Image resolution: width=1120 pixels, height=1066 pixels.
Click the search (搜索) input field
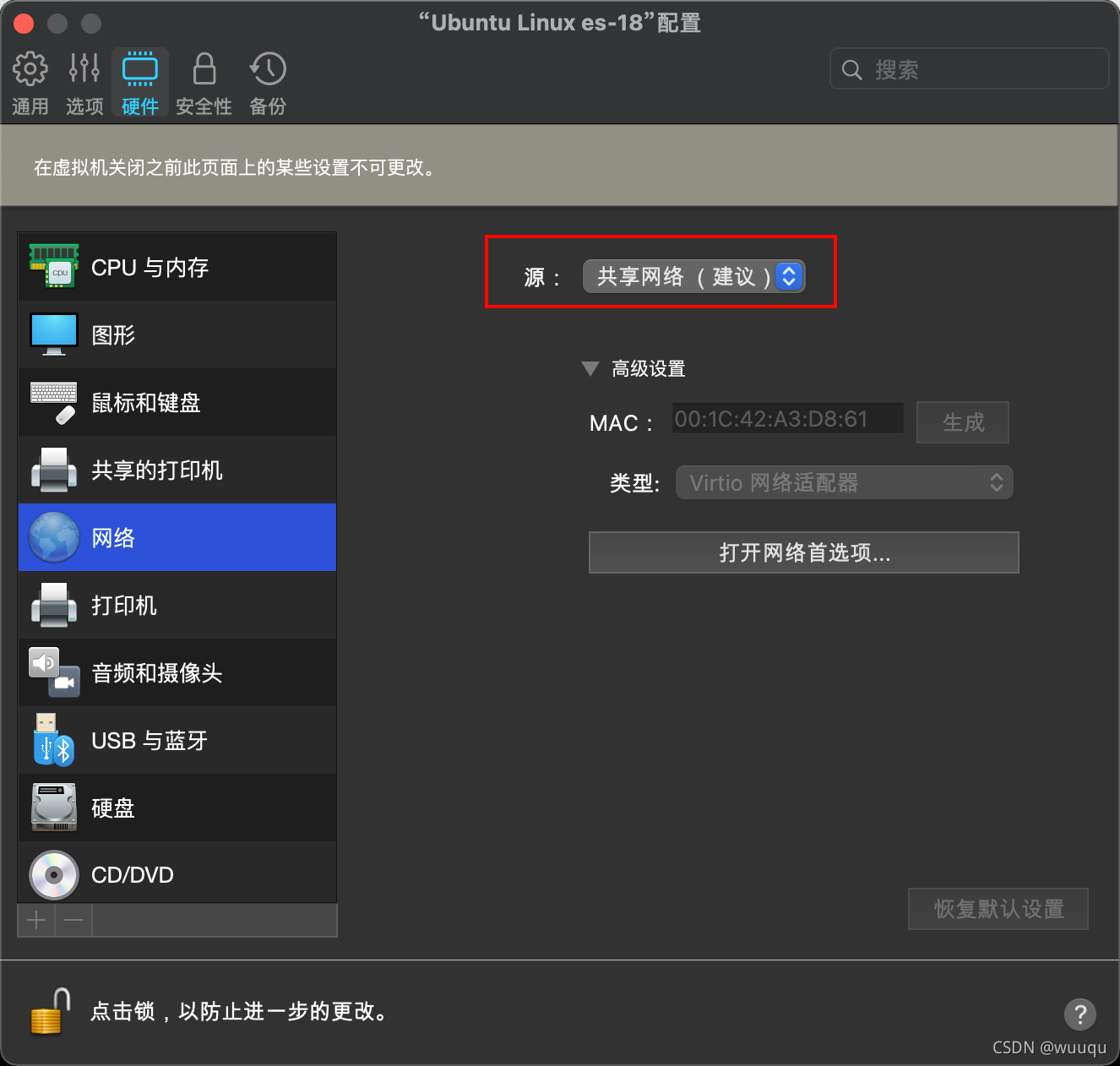point(970,68)
